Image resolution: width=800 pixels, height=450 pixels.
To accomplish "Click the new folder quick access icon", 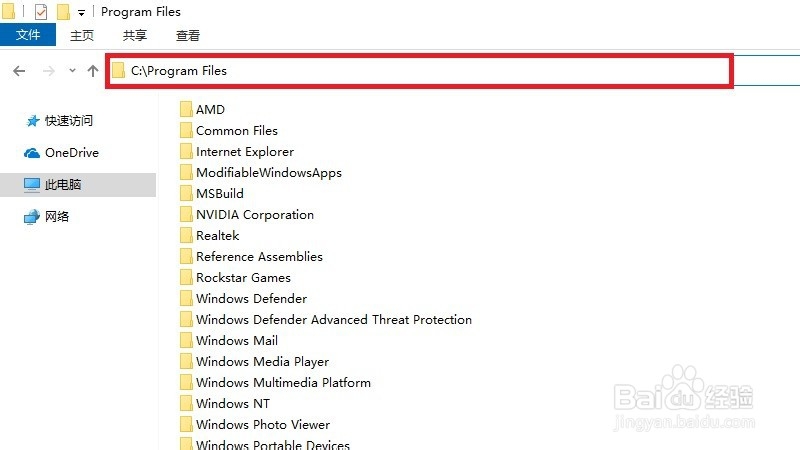I will pos(63,11).
